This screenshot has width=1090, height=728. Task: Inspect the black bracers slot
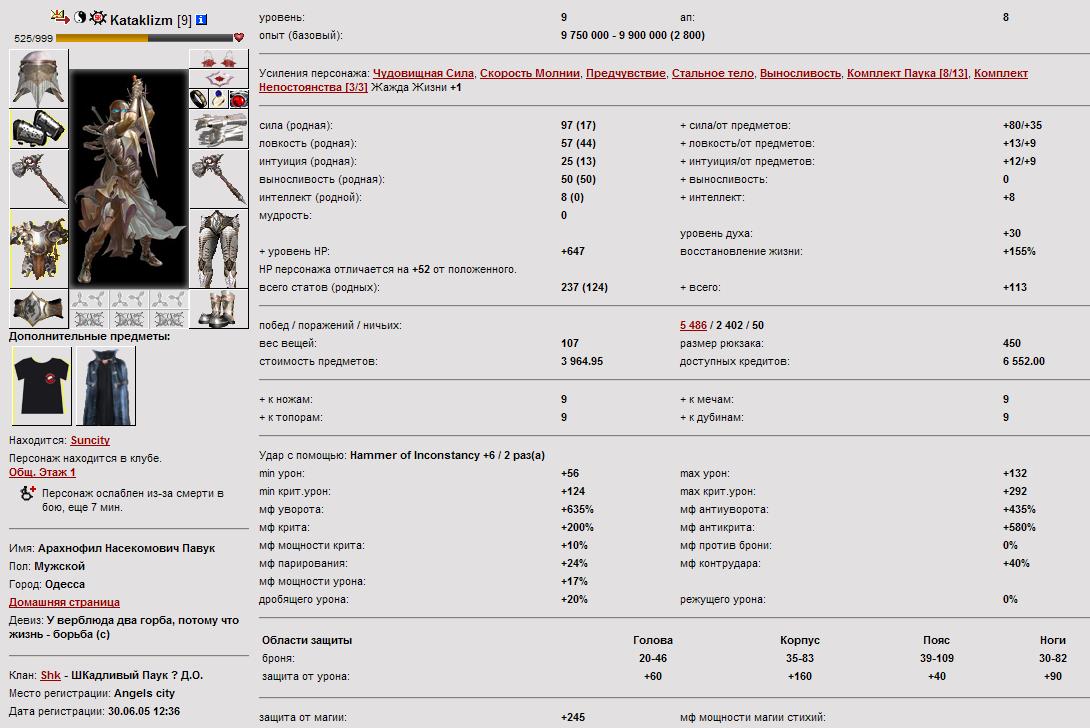[39, 129]
